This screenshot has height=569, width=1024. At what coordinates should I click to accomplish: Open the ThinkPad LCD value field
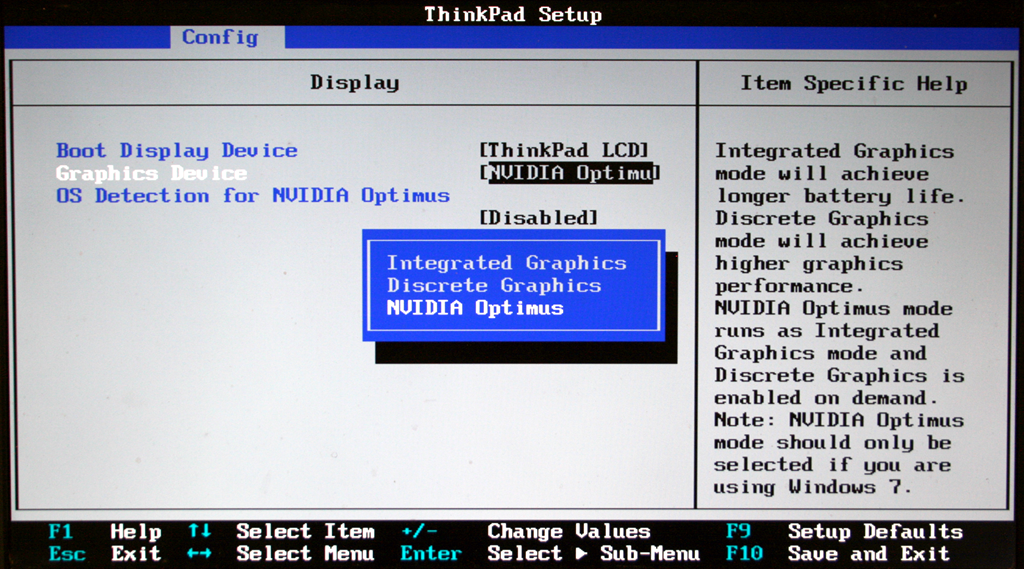click(564, 150)
